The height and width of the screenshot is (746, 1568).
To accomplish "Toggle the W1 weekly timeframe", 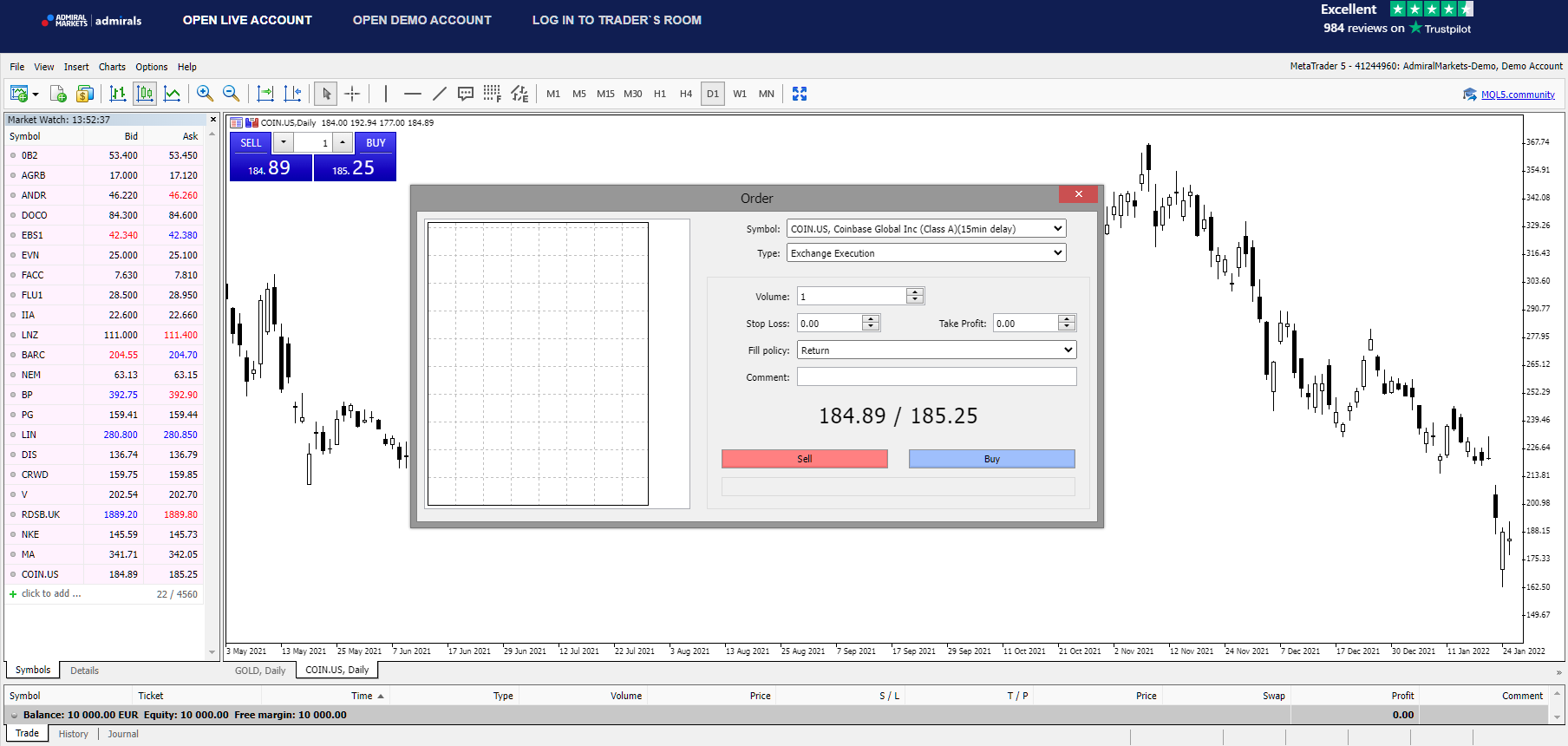I will coord(740,94).
